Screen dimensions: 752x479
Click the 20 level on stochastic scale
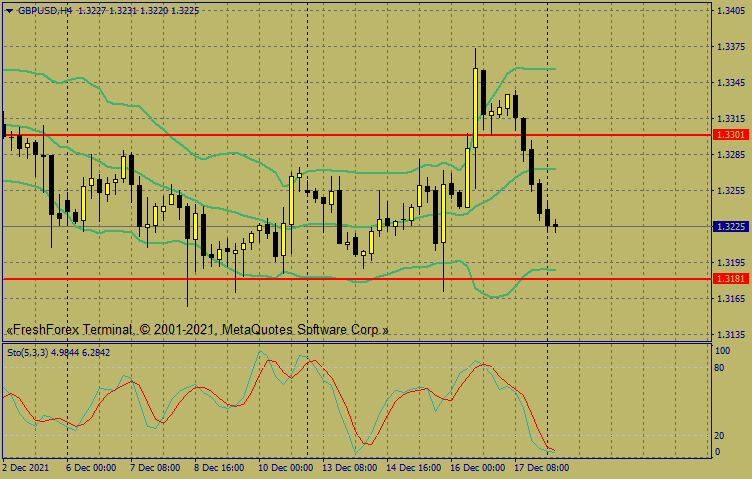[719, 436]
